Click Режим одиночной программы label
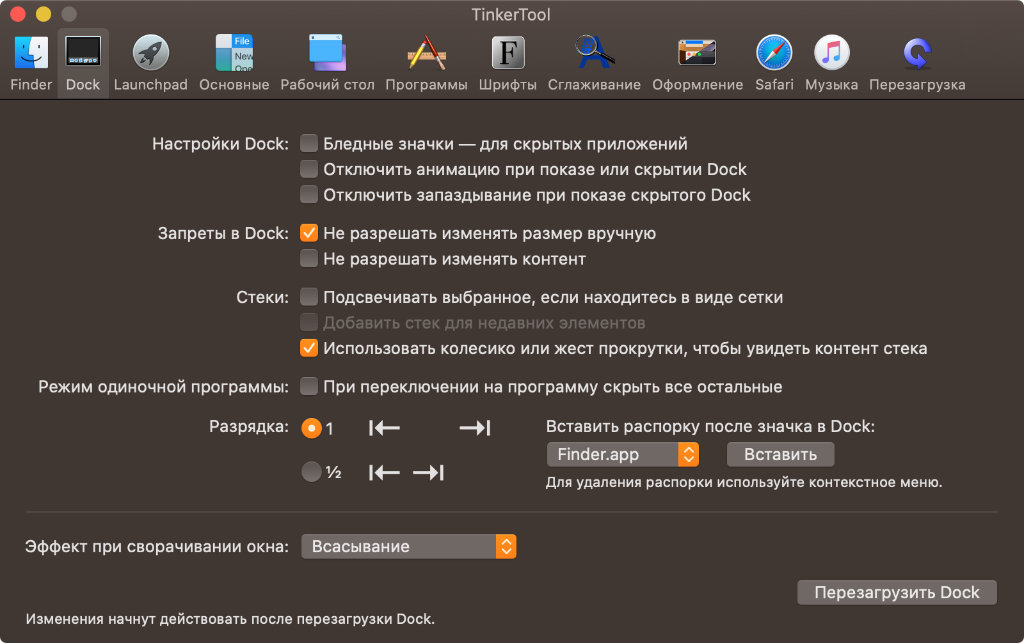 click(x=163, y=386)
